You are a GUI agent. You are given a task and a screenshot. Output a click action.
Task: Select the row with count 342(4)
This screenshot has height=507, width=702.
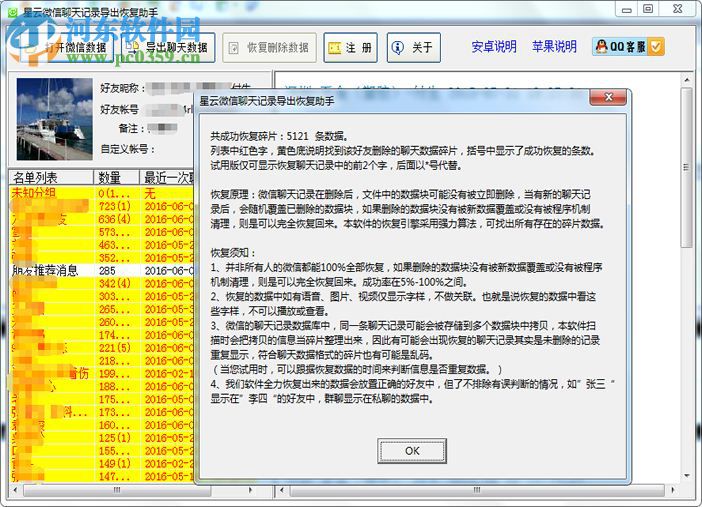[102, 284]
